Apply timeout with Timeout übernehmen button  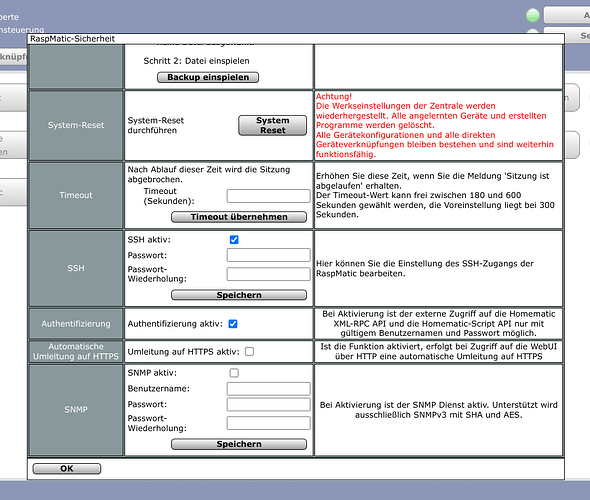239,217
